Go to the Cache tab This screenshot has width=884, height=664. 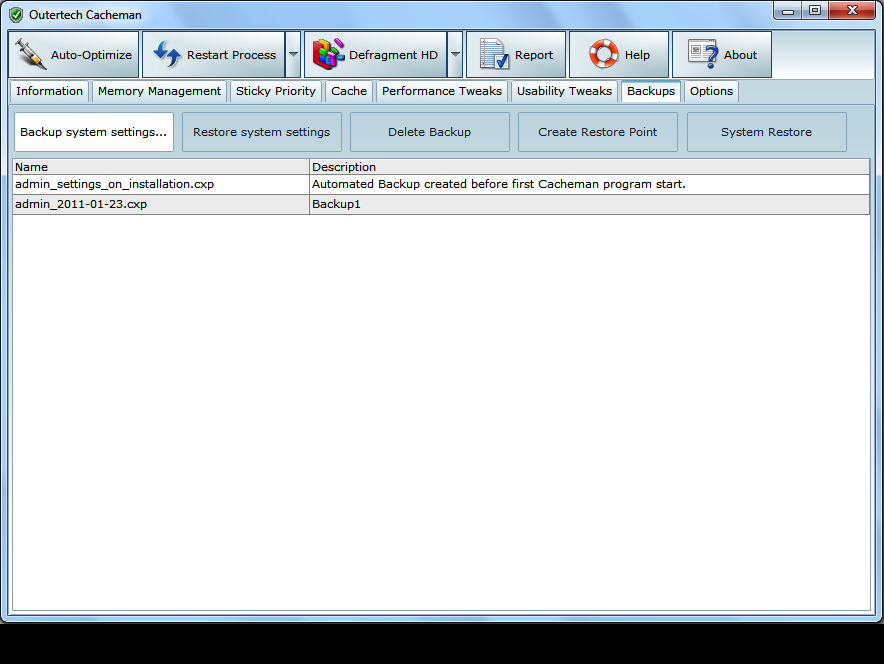coord(349,91)
